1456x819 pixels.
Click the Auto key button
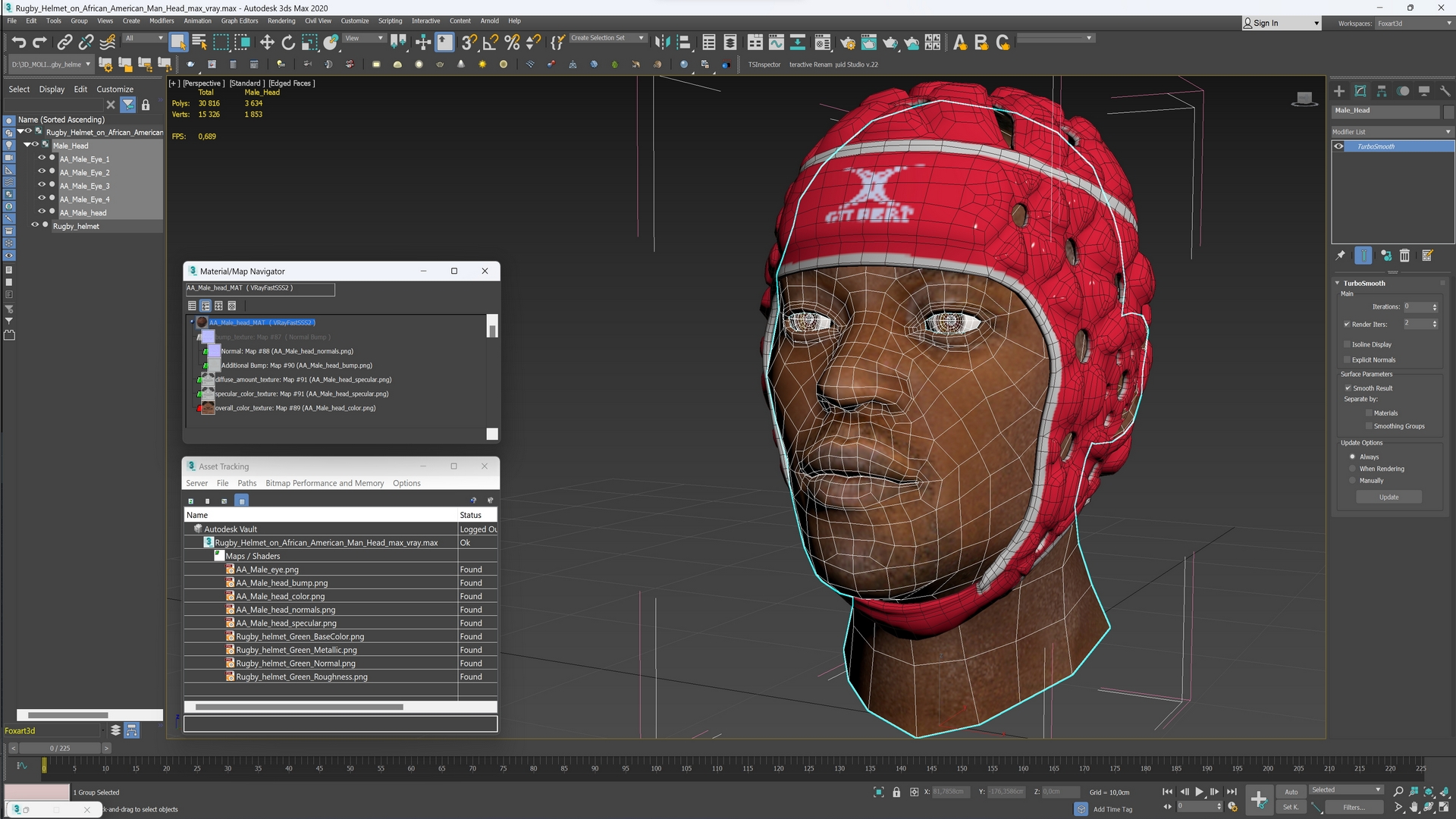point(1291,792)
